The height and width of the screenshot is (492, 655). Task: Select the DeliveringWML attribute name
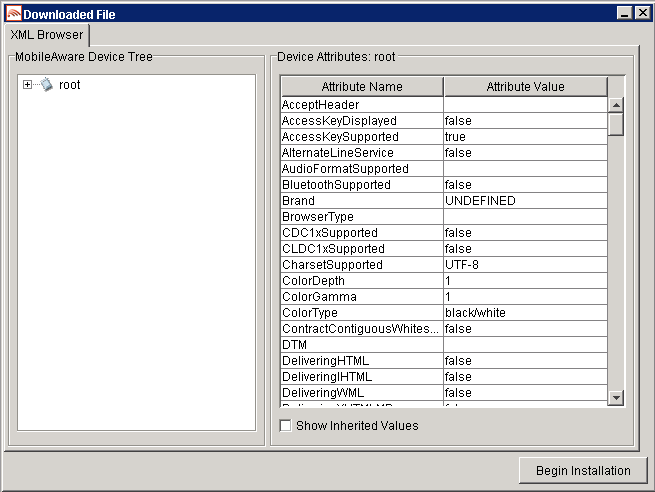tap(362, 393)
